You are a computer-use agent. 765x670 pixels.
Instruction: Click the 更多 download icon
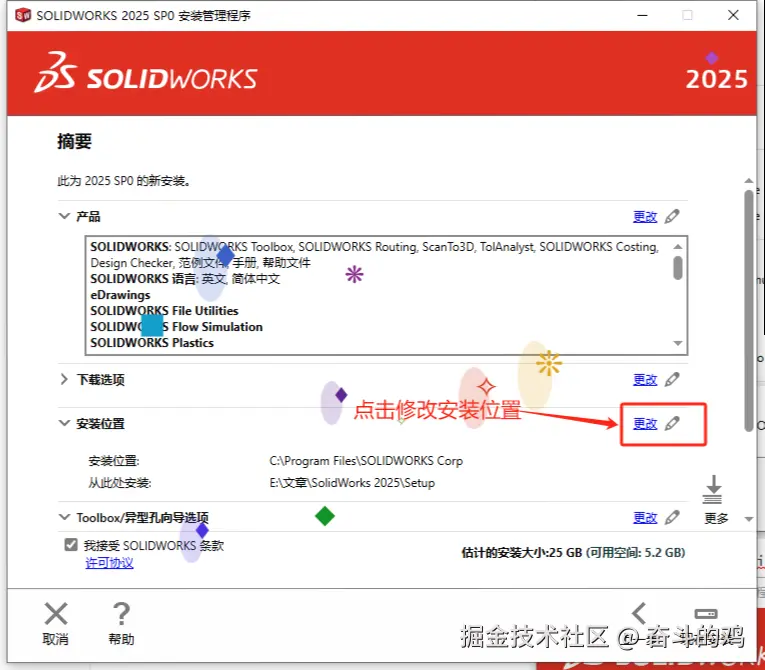coord(712,489)
